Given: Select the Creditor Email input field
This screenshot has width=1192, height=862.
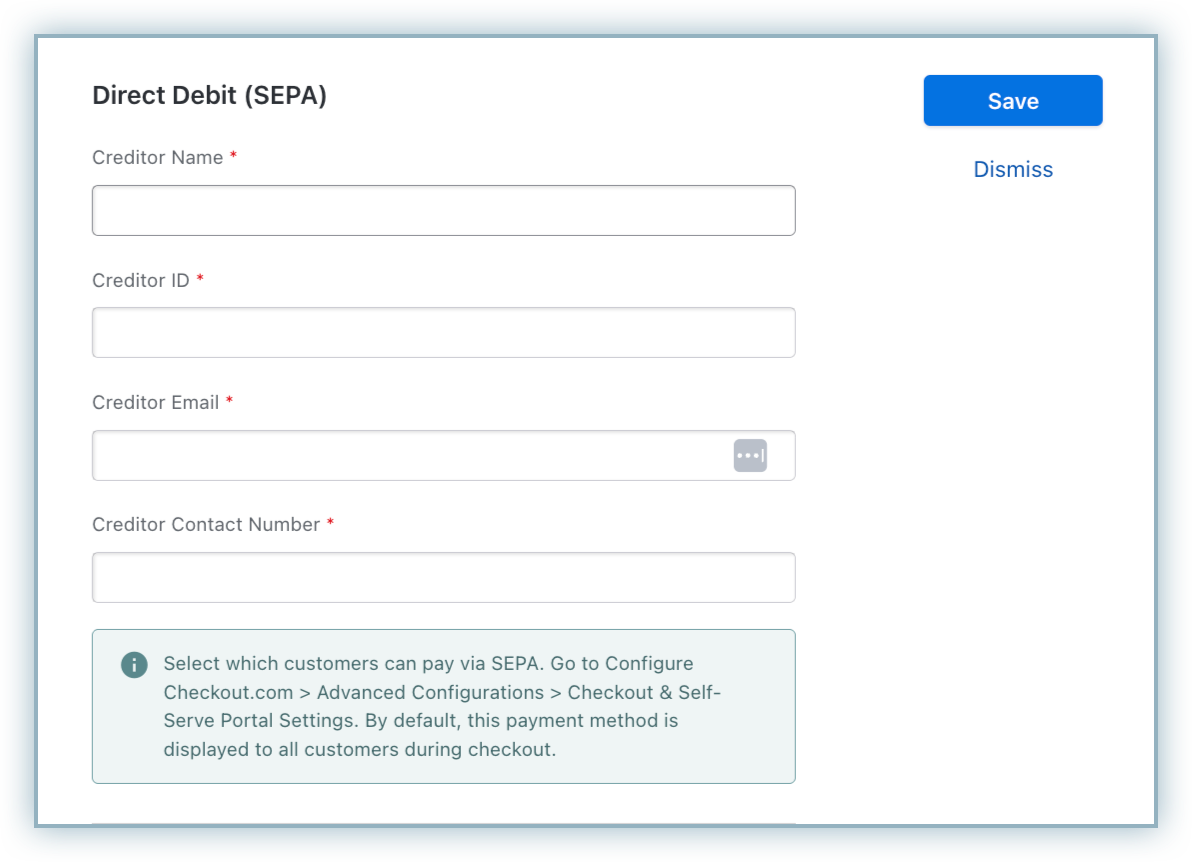Looking at the screenshot, I should click(410, 455).
